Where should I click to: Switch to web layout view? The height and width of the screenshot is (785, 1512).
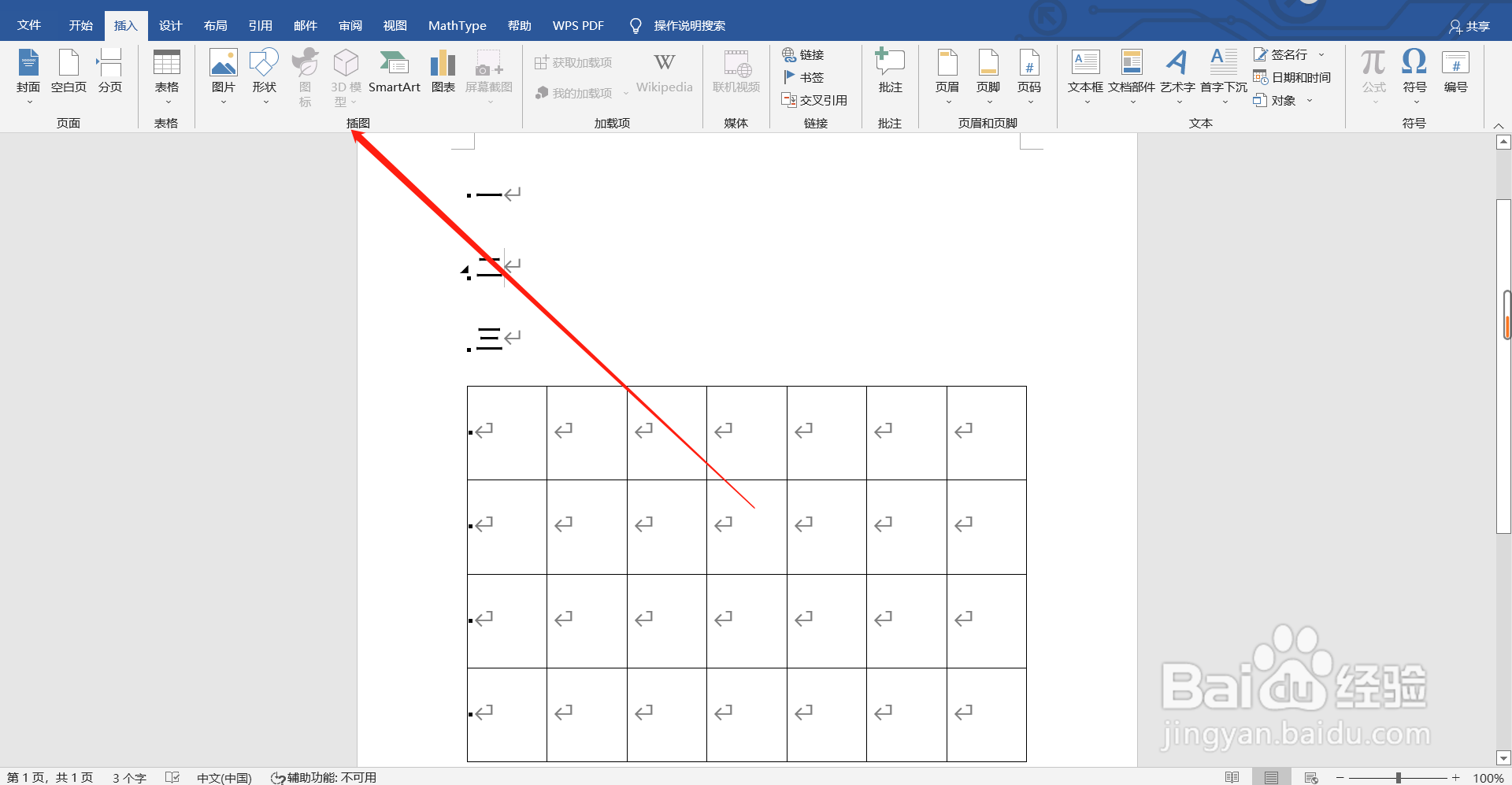click(x=1311, y=778)
